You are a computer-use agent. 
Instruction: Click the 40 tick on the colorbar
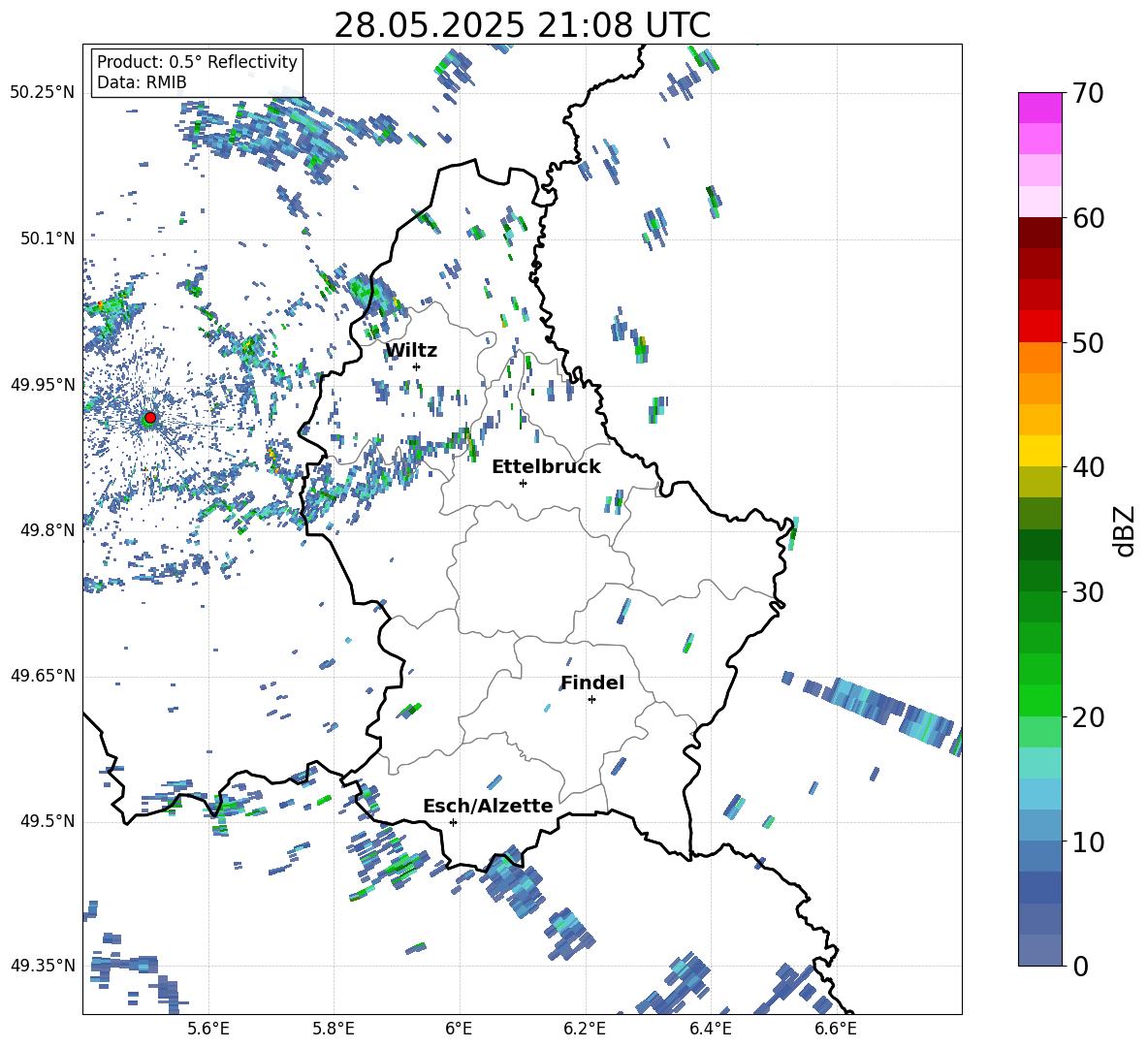[x=1088, y=467]
